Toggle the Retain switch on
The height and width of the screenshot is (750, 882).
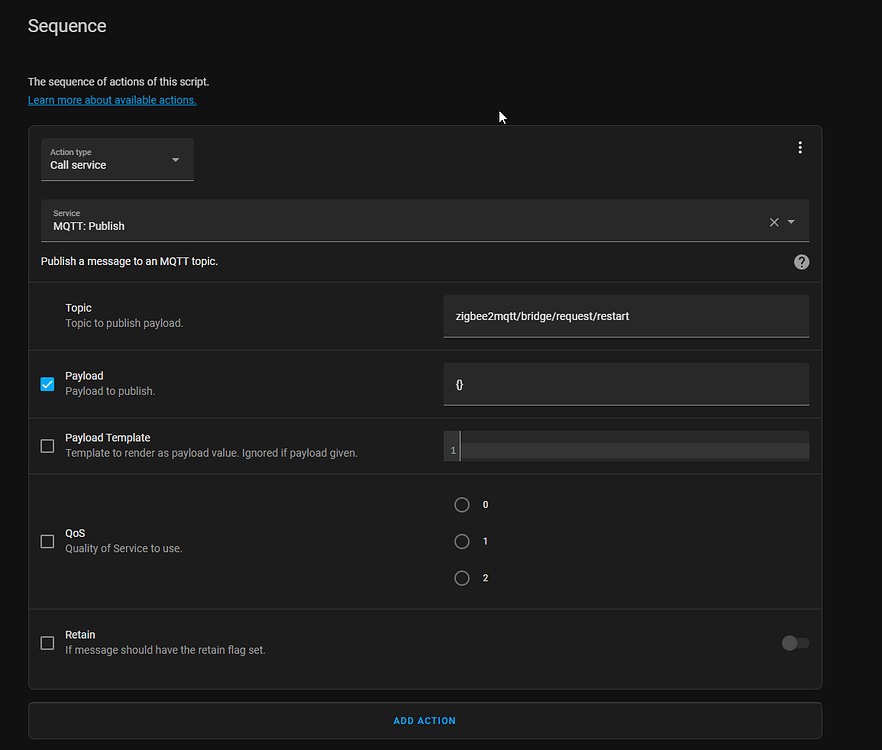(x=795, y=643)
